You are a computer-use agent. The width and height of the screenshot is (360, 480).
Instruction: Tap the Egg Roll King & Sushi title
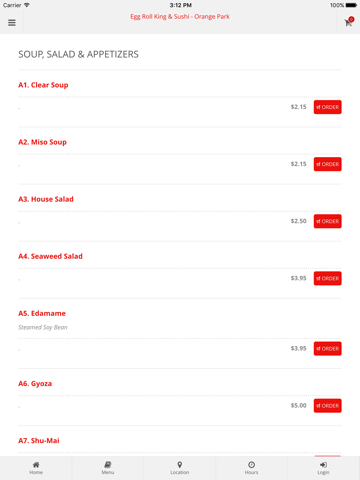tap(180, 17)
